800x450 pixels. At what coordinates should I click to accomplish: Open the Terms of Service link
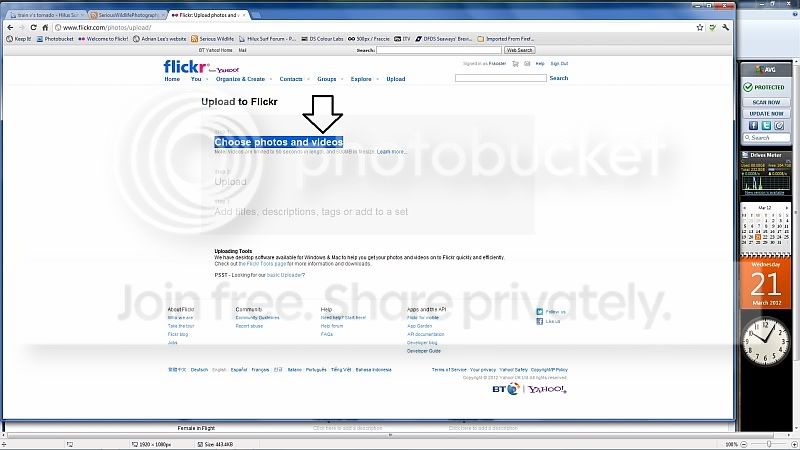pos(449,370)
